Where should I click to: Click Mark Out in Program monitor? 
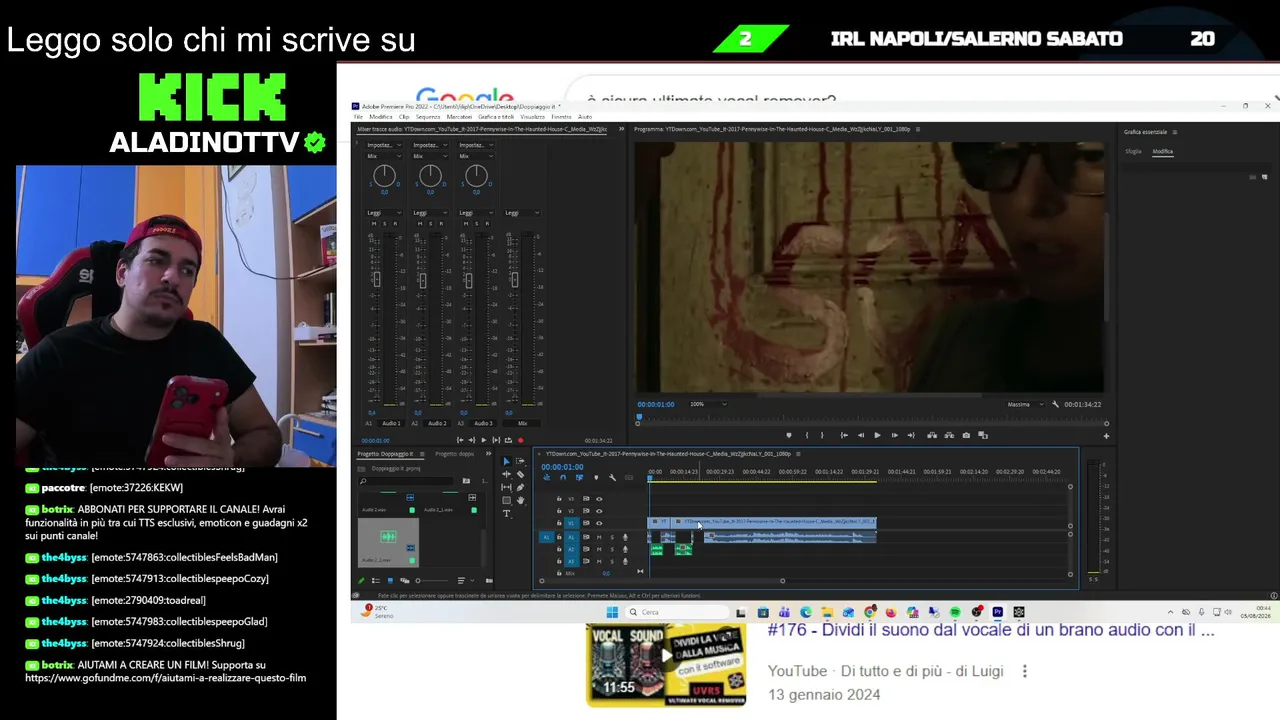tap(822, 435)
